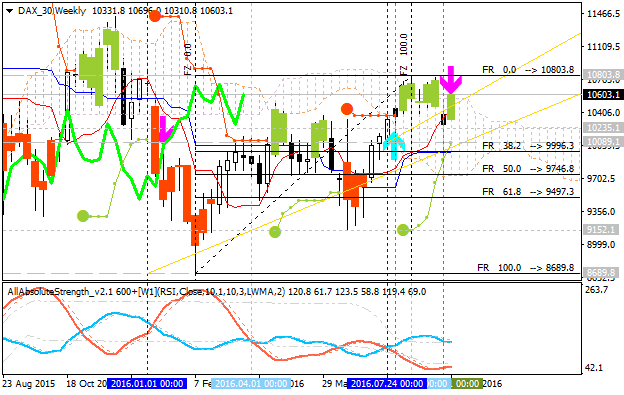This screenshot has width=624, height=395.
Task: Click the cyan up arrow signal
Action: point(394,145)
